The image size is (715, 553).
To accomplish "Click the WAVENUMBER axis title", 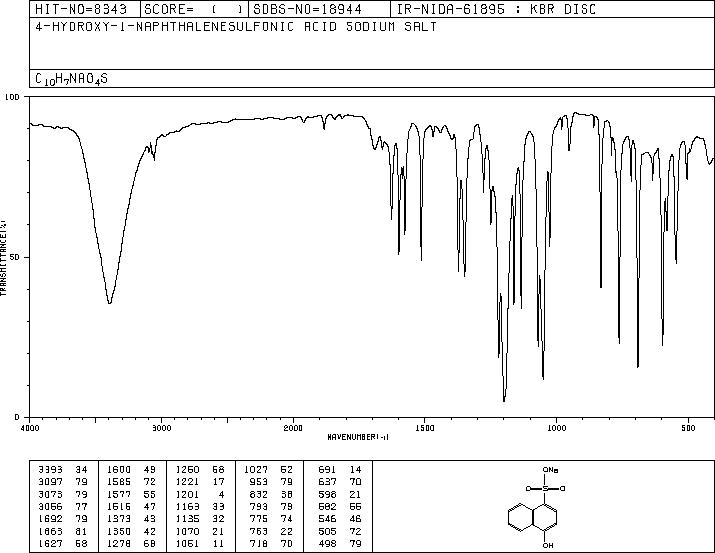I will [358, 437].
